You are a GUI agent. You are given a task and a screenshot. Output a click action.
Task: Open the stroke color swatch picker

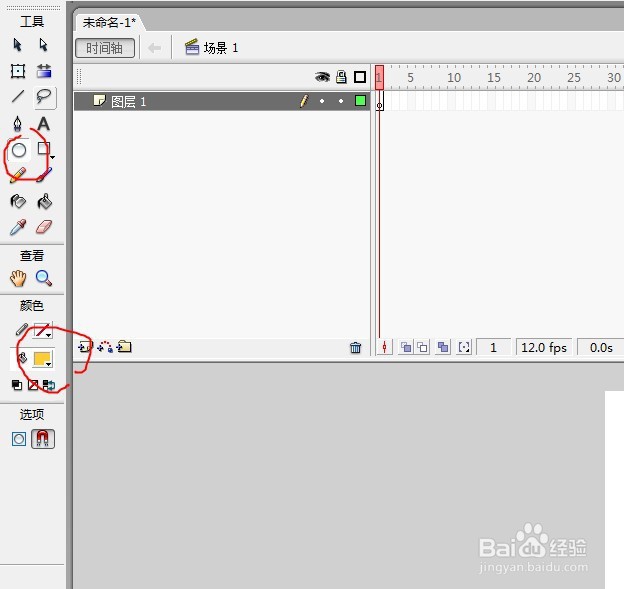tap(43, 330)
